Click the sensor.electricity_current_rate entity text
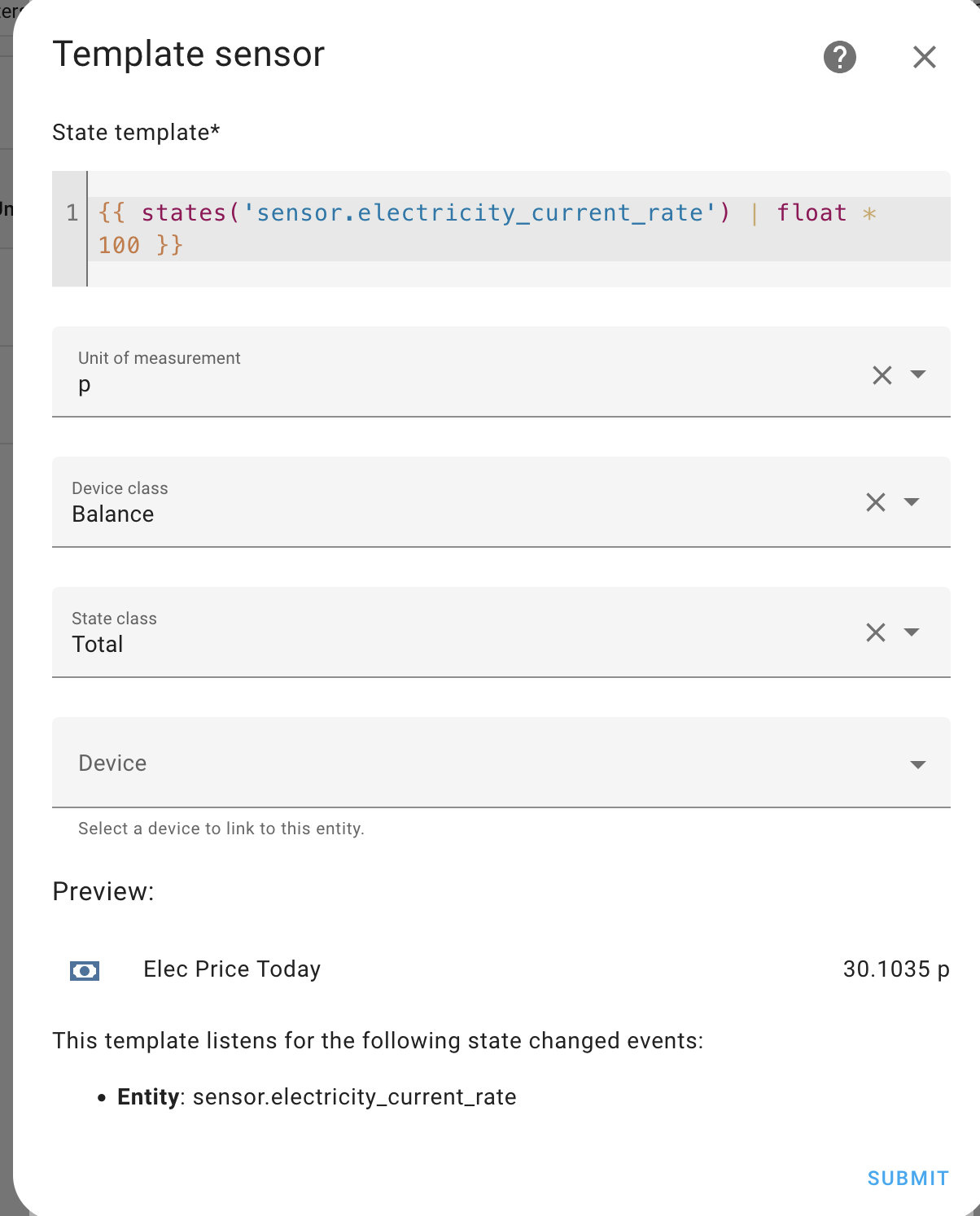980x1216 pixels. click(x=354, y=1097)
